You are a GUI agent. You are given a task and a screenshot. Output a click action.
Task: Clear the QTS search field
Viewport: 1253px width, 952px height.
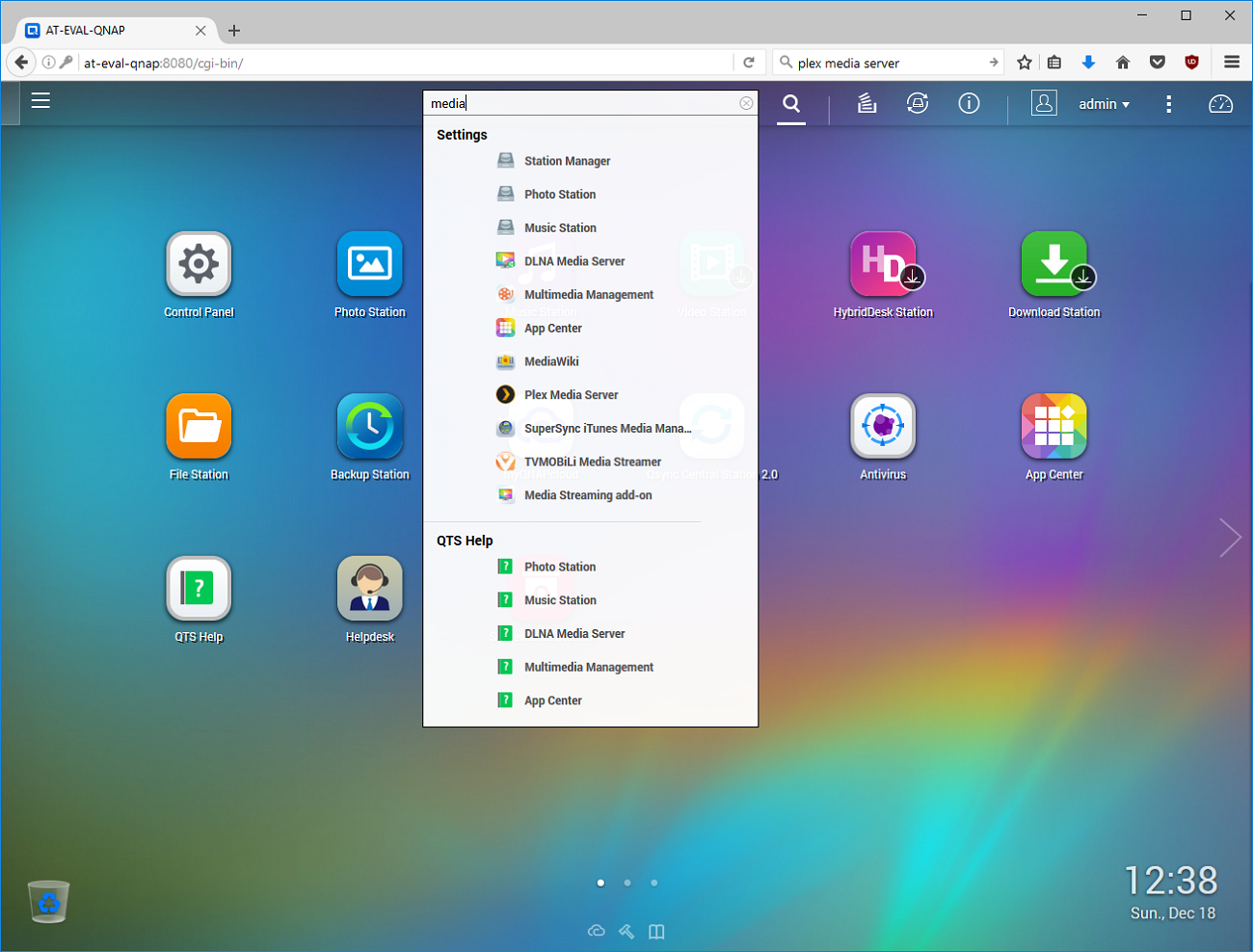[746, 103]
